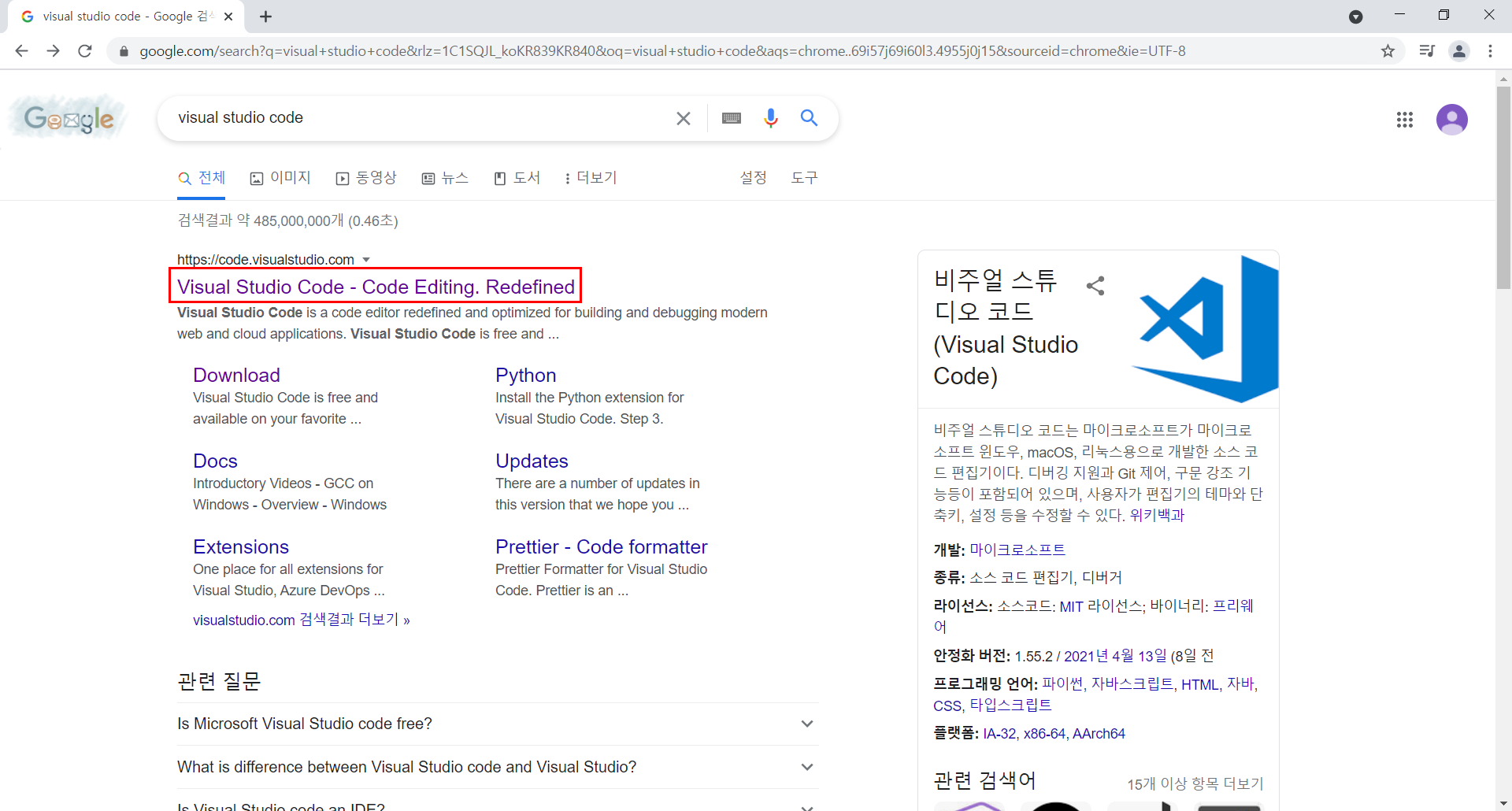Bookmark this page with star icon
This screenshot has height=811, width=1512.
[x=1388, y=51]
